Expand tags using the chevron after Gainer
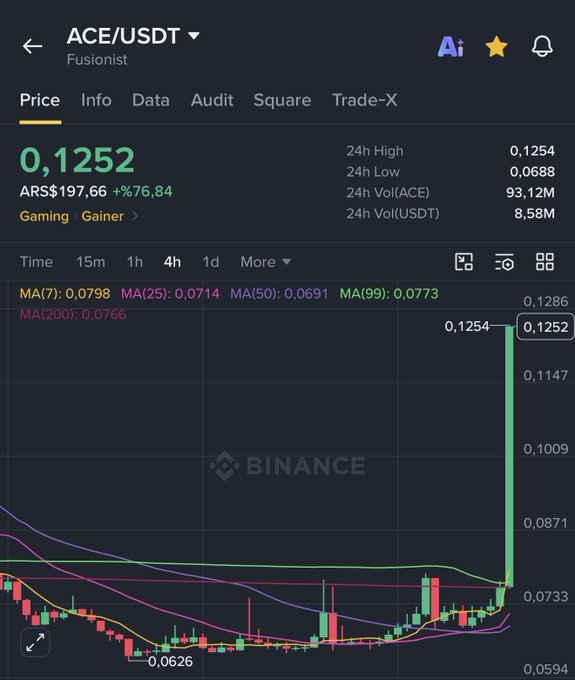The image size is (575, 680). click(x=135, y=216)
